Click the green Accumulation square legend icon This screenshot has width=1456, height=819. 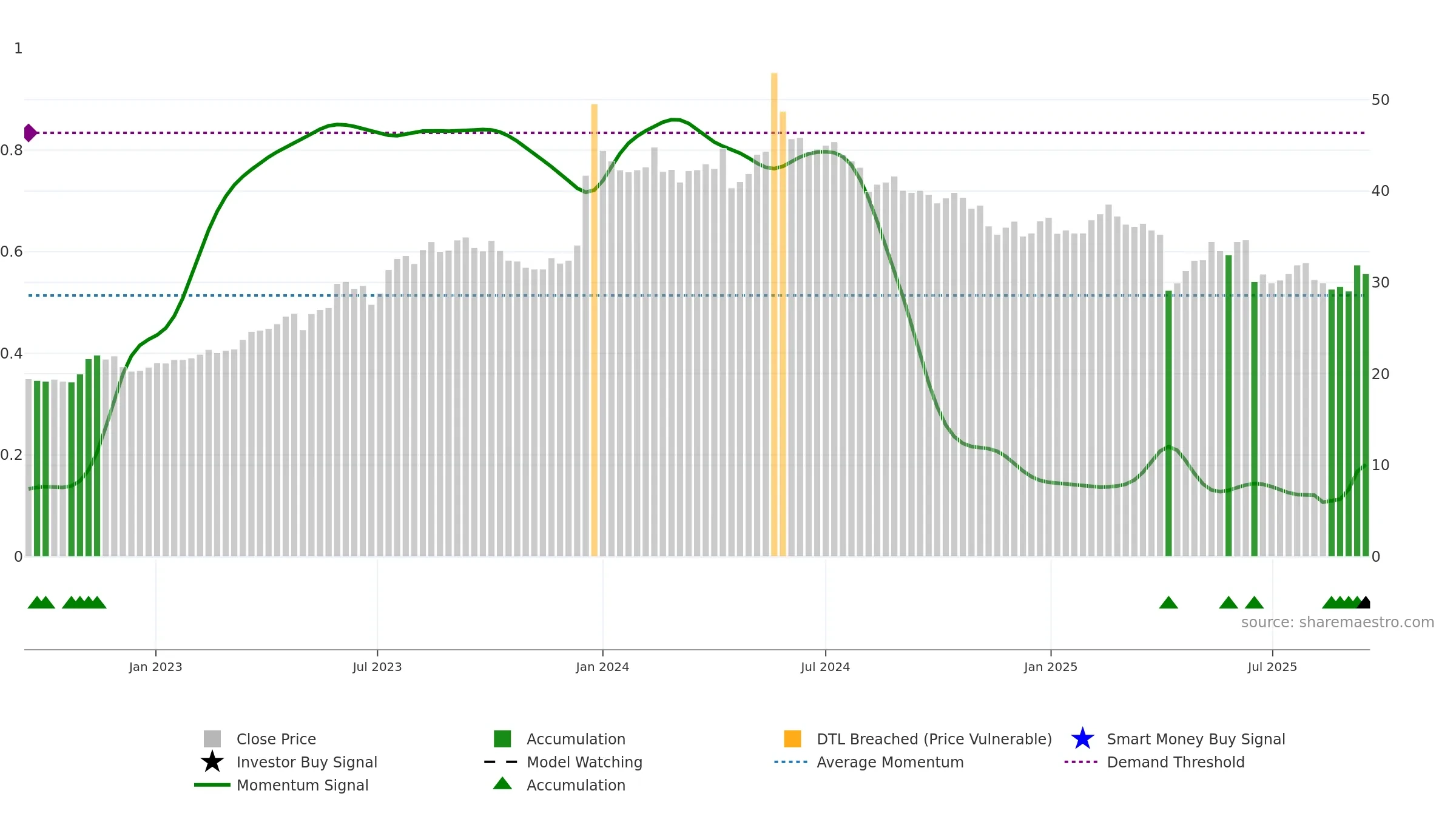[502, 739]
